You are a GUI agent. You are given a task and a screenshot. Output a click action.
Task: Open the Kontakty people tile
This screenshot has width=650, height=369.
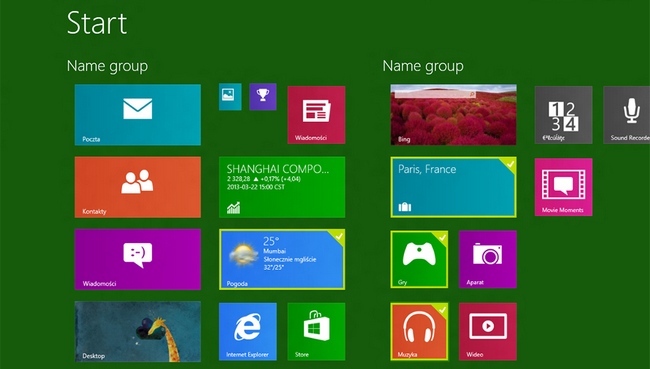(138, 187)
